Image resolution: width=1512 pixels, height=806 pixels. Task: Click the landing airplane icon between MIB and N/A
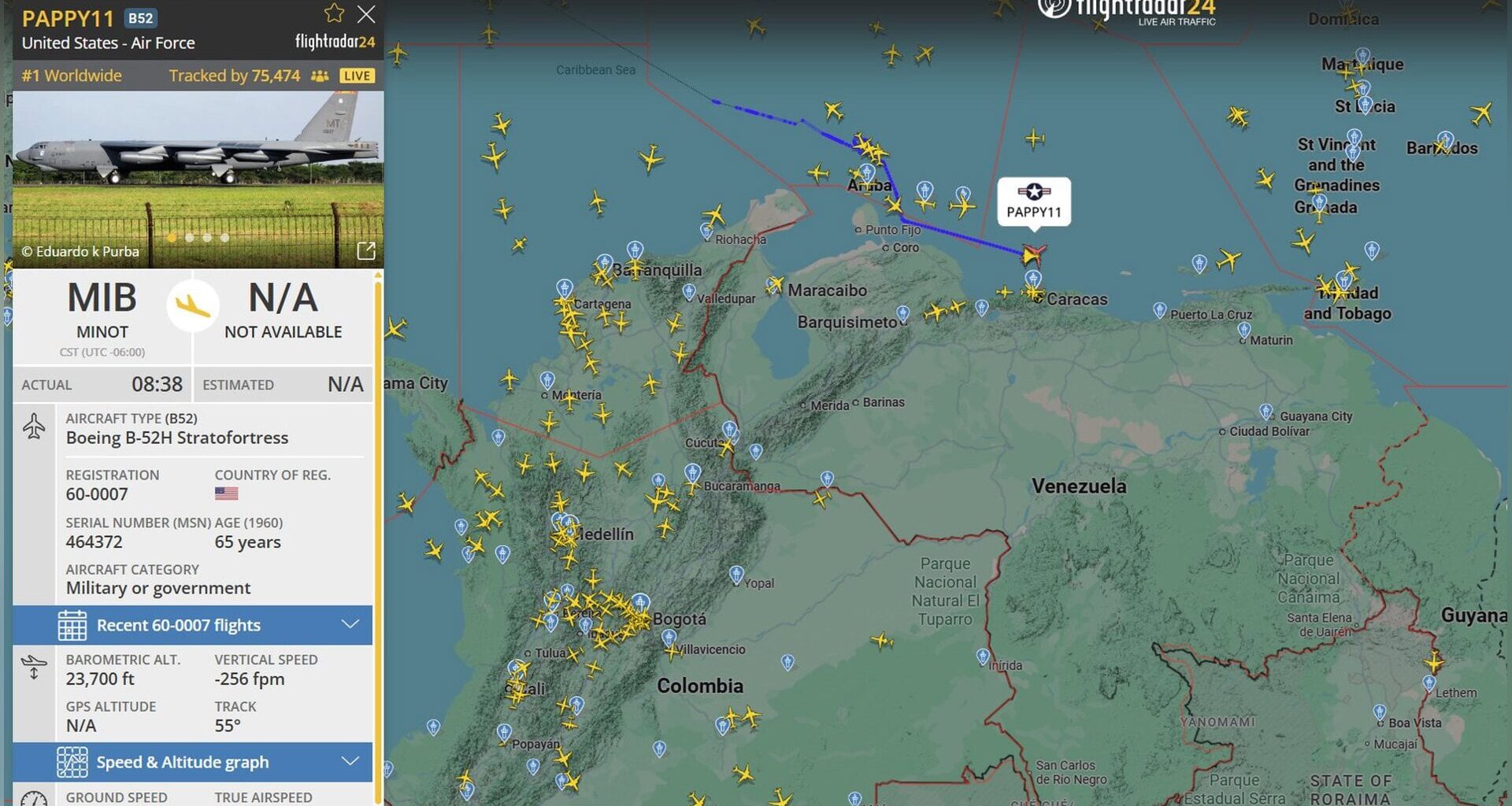pos(191,306)
